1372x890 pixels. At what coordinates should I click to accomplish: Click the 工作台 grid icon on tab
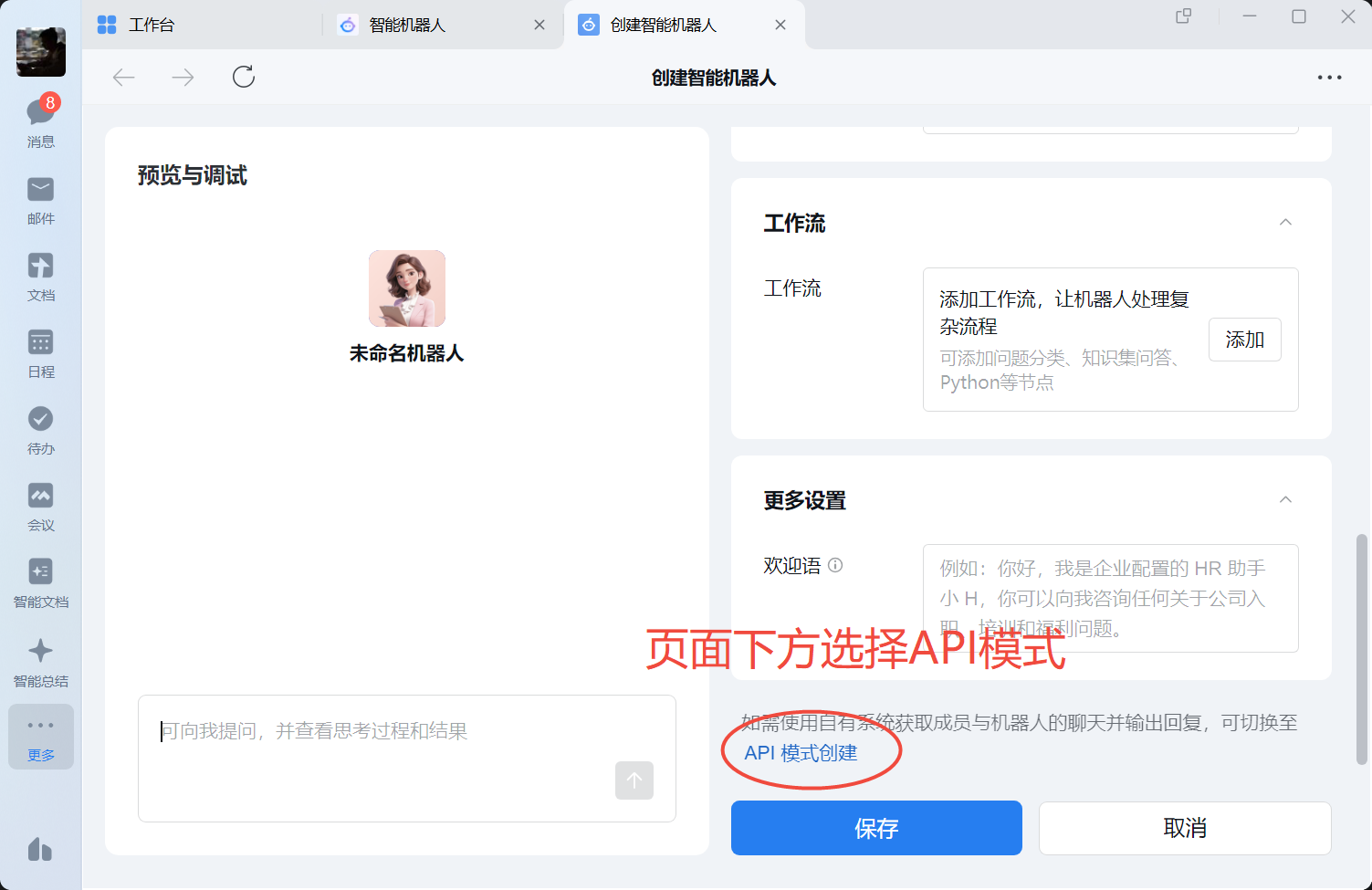(107, 25)
